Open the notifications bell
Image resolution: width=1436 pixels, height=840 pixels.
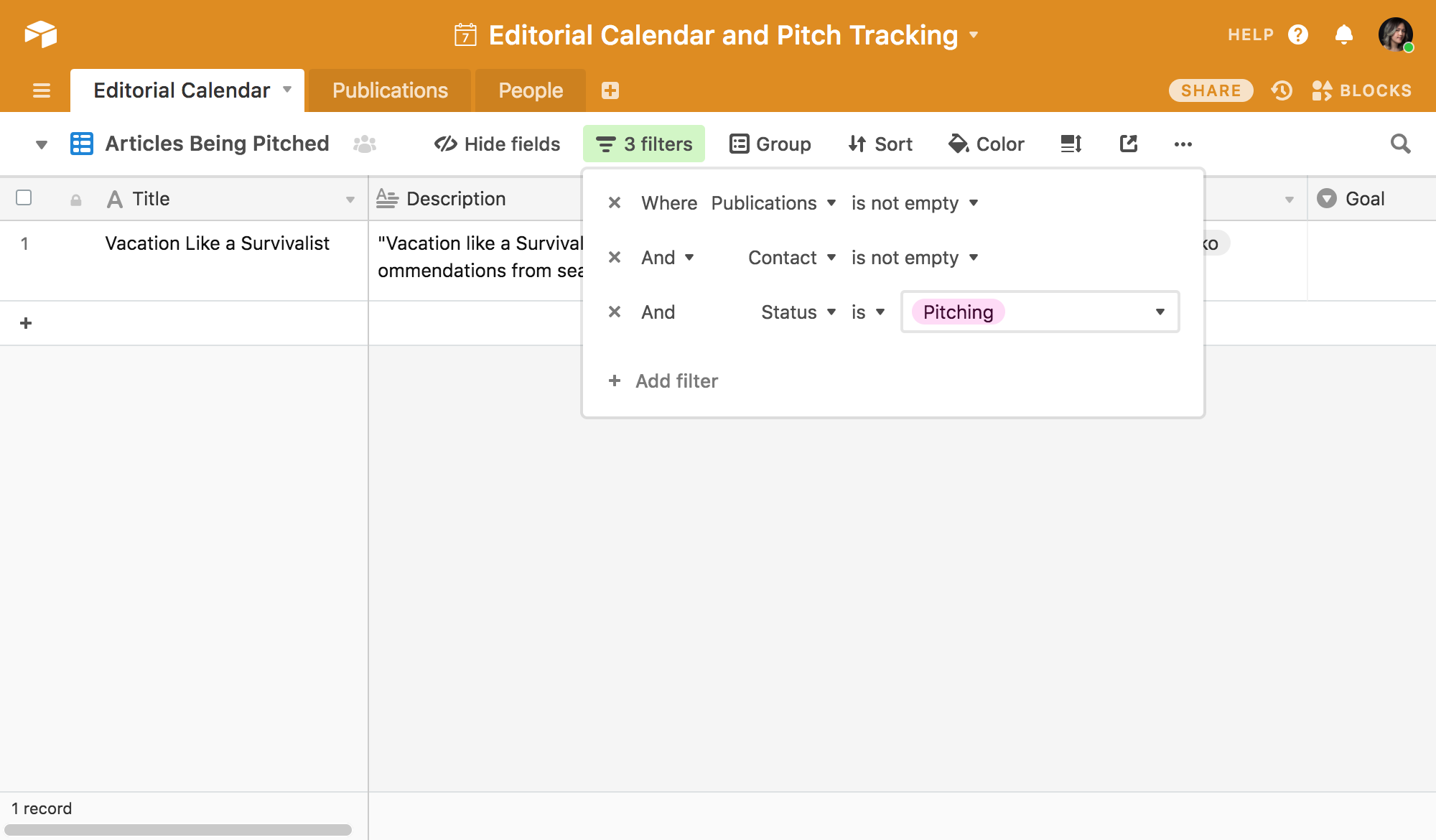[x=1343, y=34]
